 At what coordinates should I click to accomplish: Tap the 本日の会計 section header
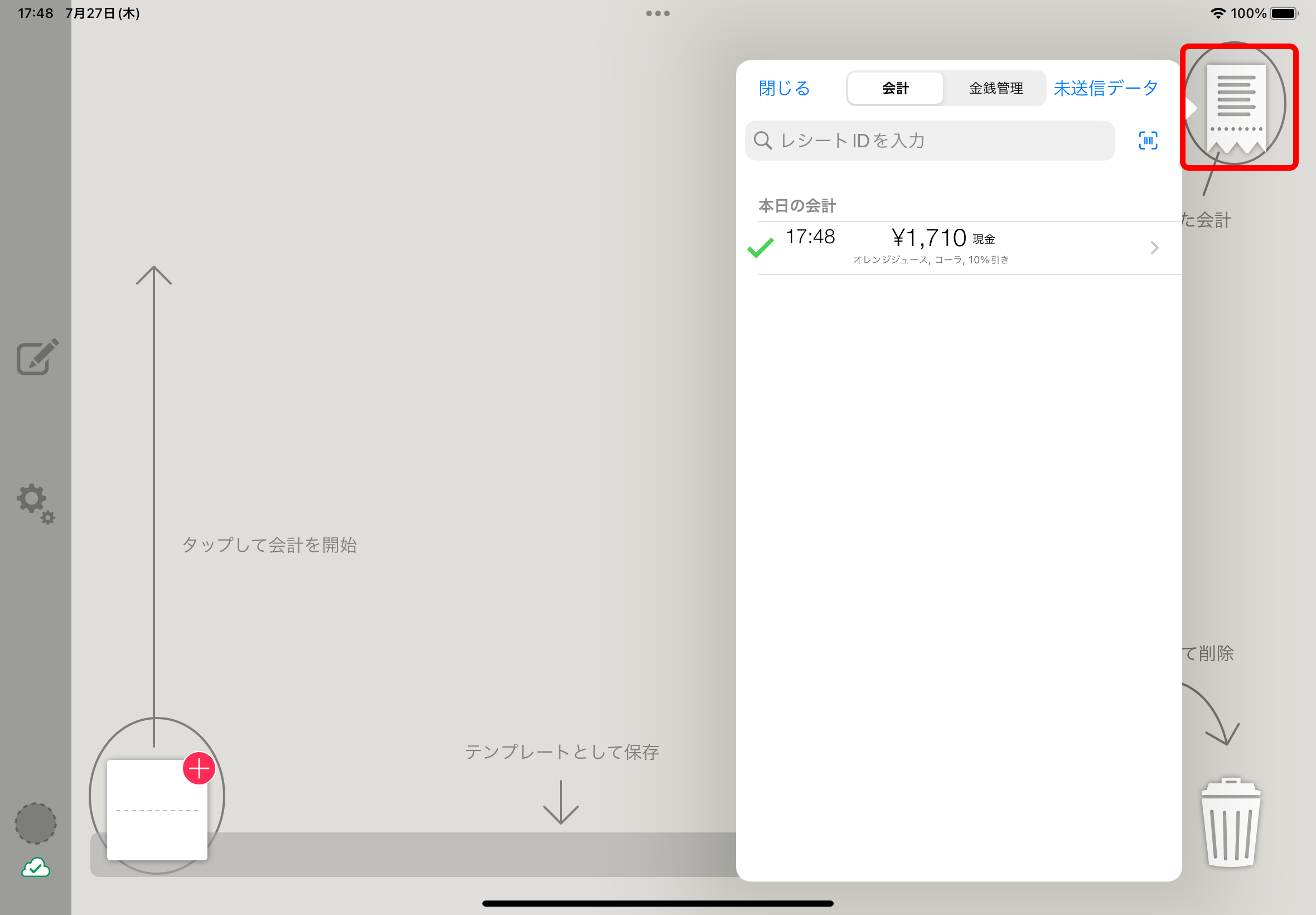pyautogui.click(x=797, y=206)
